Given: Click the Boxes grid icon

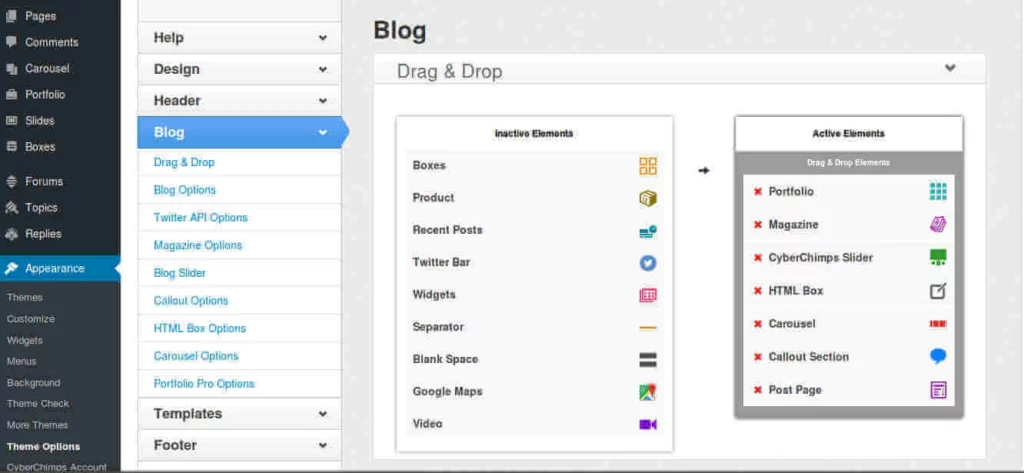Looking at the screenshot, I should pyautogui.click(x=648, y=166).
